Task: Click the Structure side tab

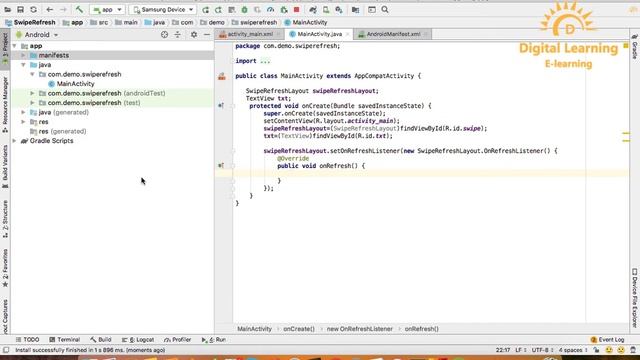Action: [x=5, y=219]
